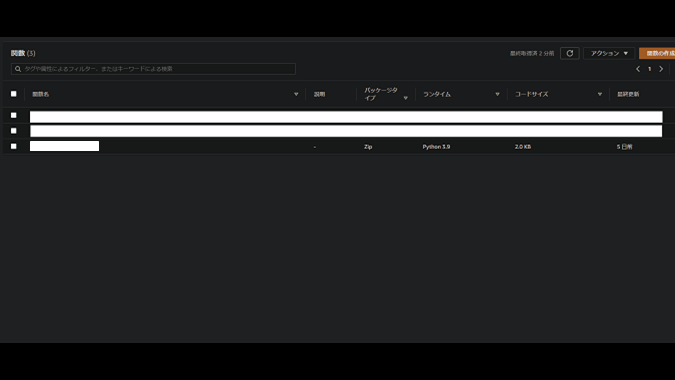Click the orange 関数の作成 button

click(657, 53)
